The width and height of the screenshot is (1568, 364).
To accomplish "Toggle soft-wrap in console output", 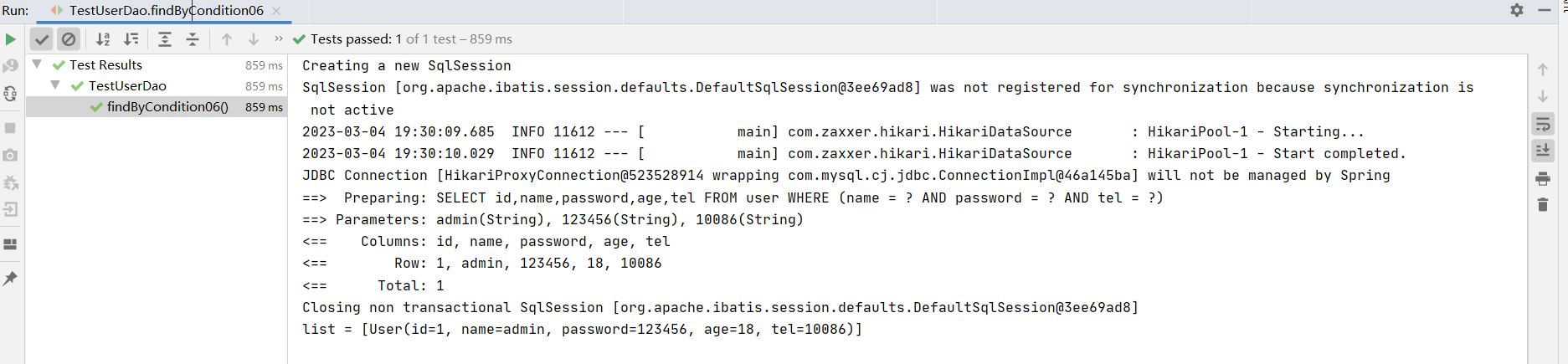I will coord(1543,125).
